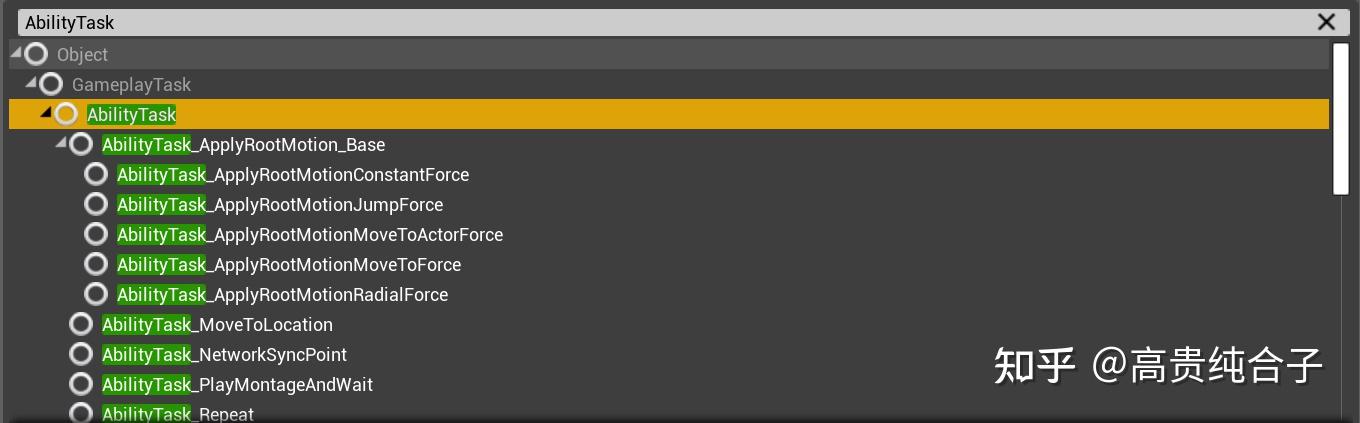
Task: Select the AbilityTask_Repeat class
Action: tap(178, 414)
